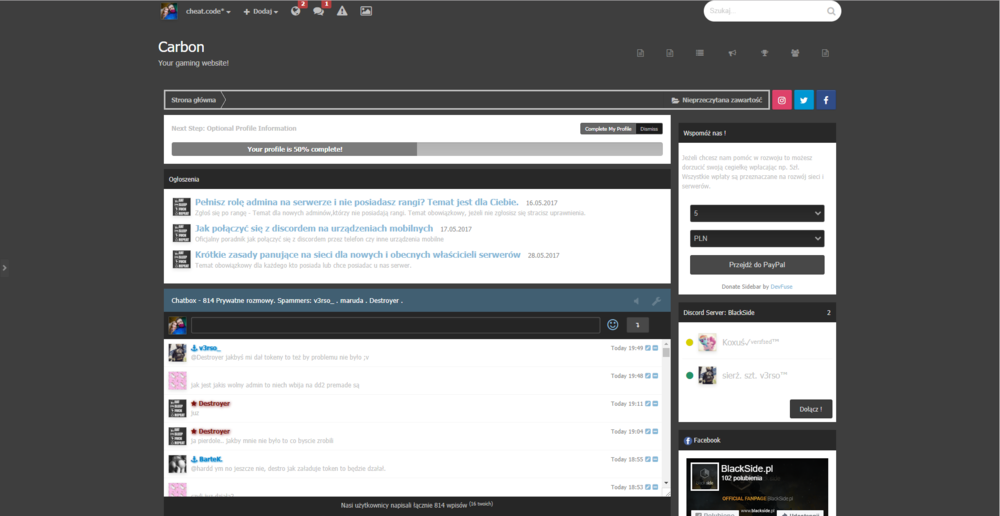Open the Twitter social link

tap(803, 100)
